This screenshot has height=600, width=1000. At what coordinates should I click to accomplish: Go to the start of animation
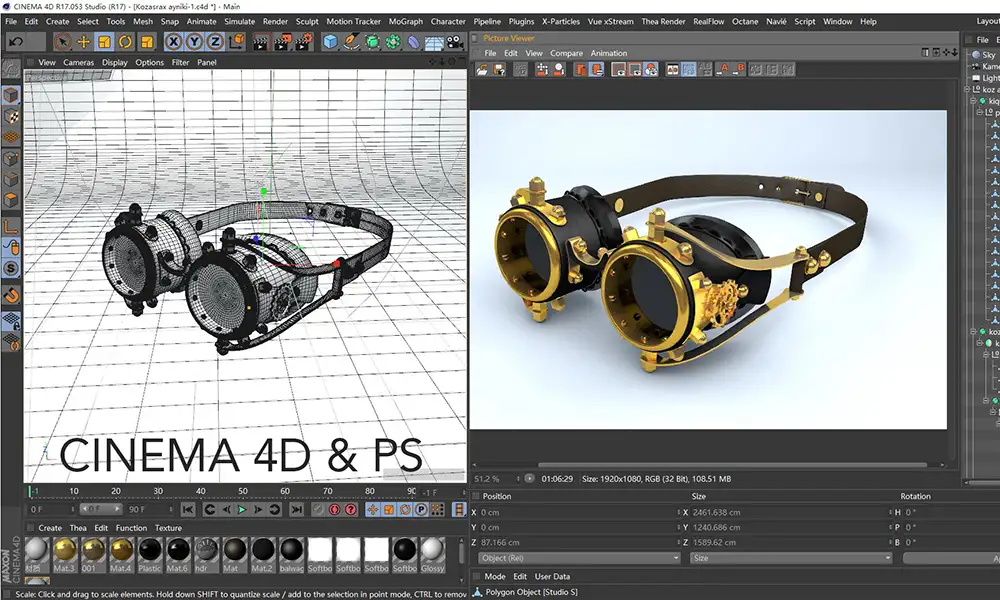pyautogui.click(x=188, y=509)
